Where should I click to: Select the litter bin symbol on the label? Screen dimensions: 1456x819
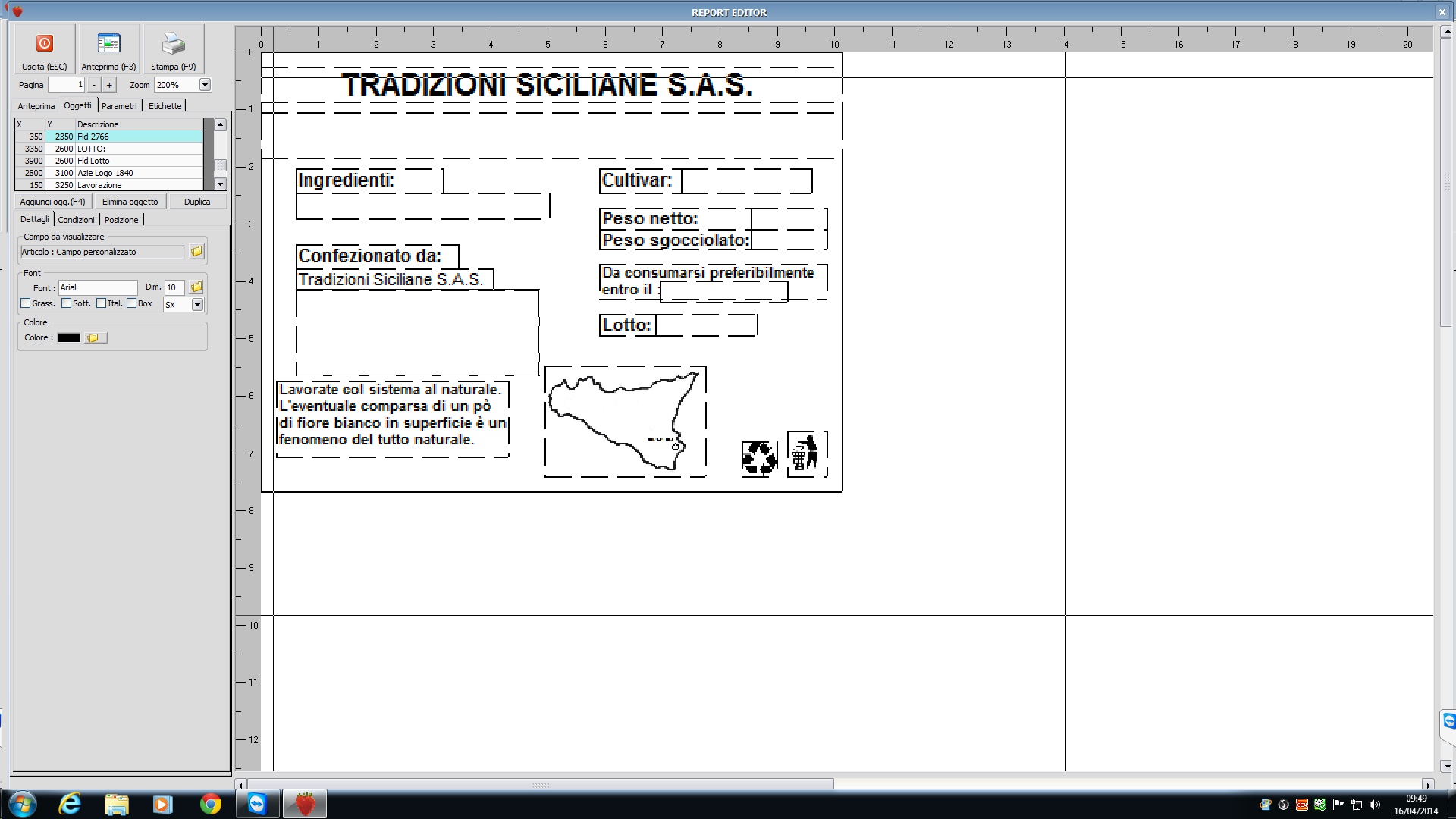point(806,454)
